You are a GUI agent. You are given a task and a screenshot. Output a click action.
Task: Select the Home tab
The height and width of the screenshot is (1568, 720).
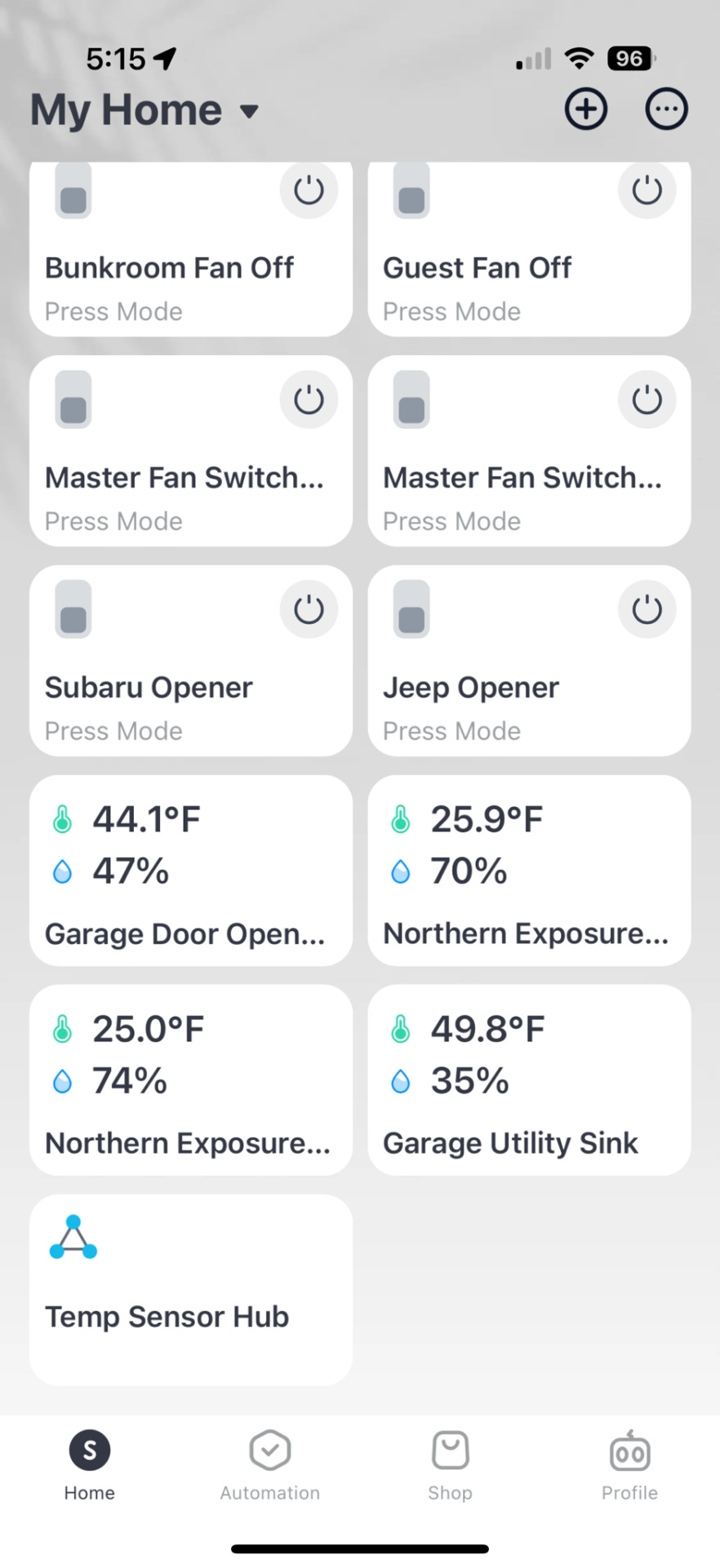coord(90,1466)
